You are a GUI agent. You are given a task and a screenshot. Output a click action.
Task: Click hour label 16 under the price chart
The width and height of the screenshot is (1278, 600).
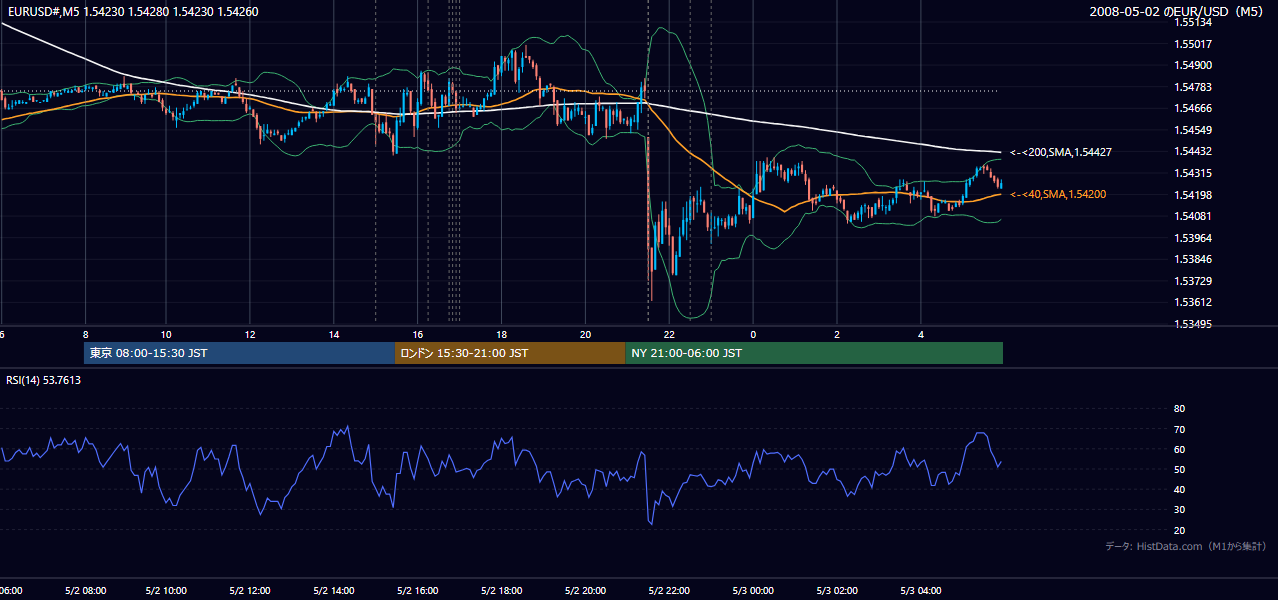click(x=418, y=334)
